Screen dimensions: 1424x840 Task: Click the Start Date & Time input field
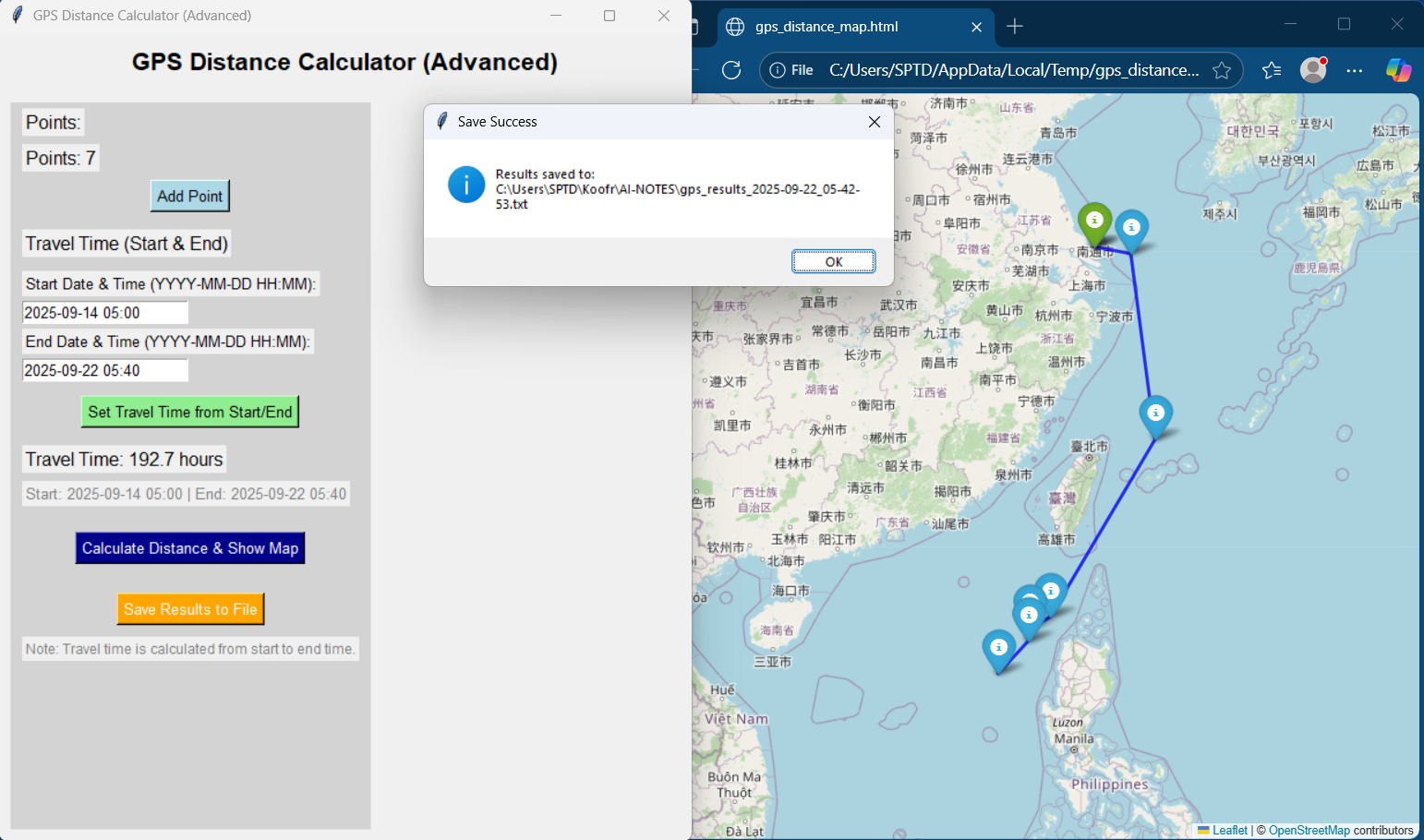(104, 312)
